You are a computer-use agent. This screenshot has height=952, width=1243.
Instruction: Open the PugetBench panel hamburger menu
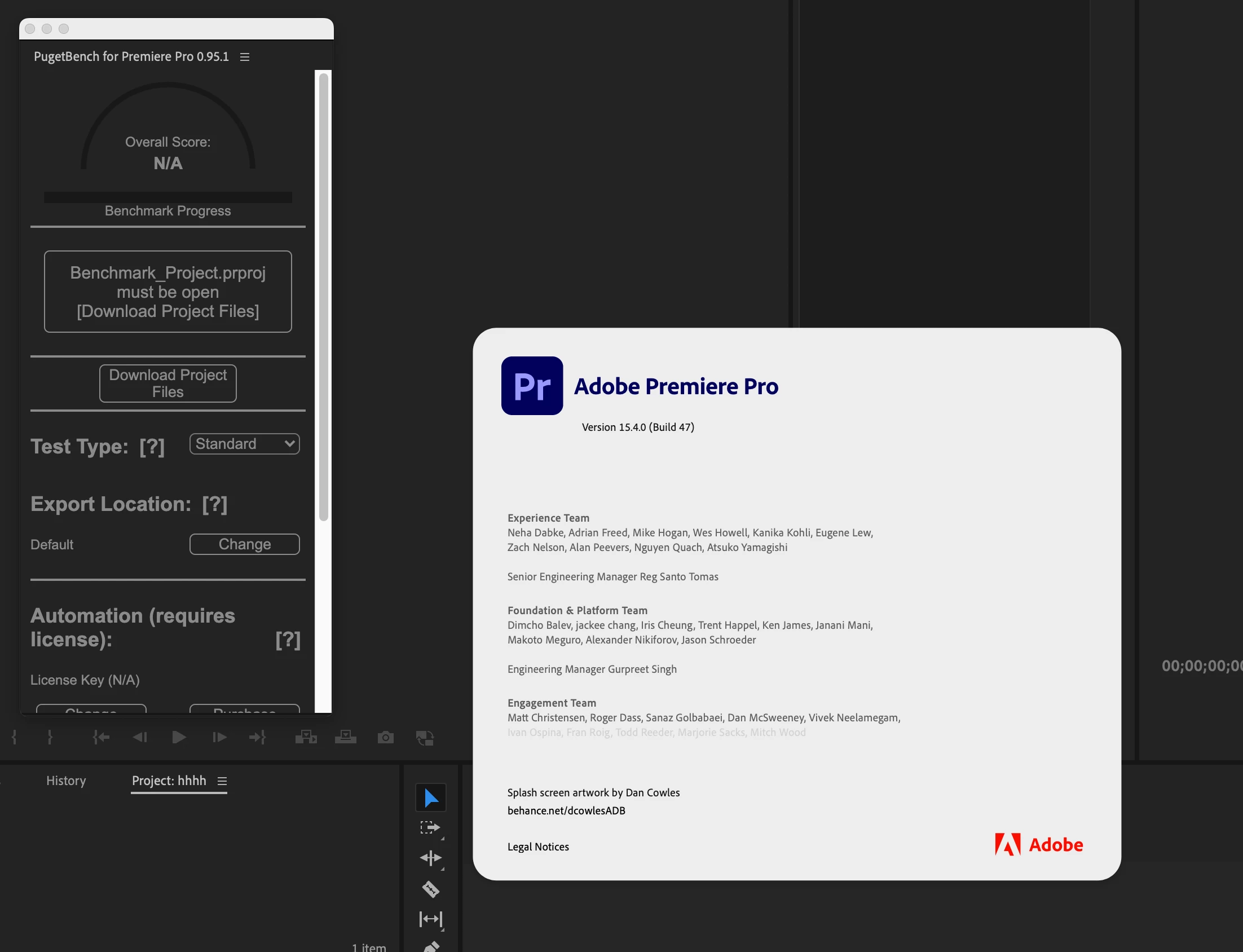click(245, 56)
